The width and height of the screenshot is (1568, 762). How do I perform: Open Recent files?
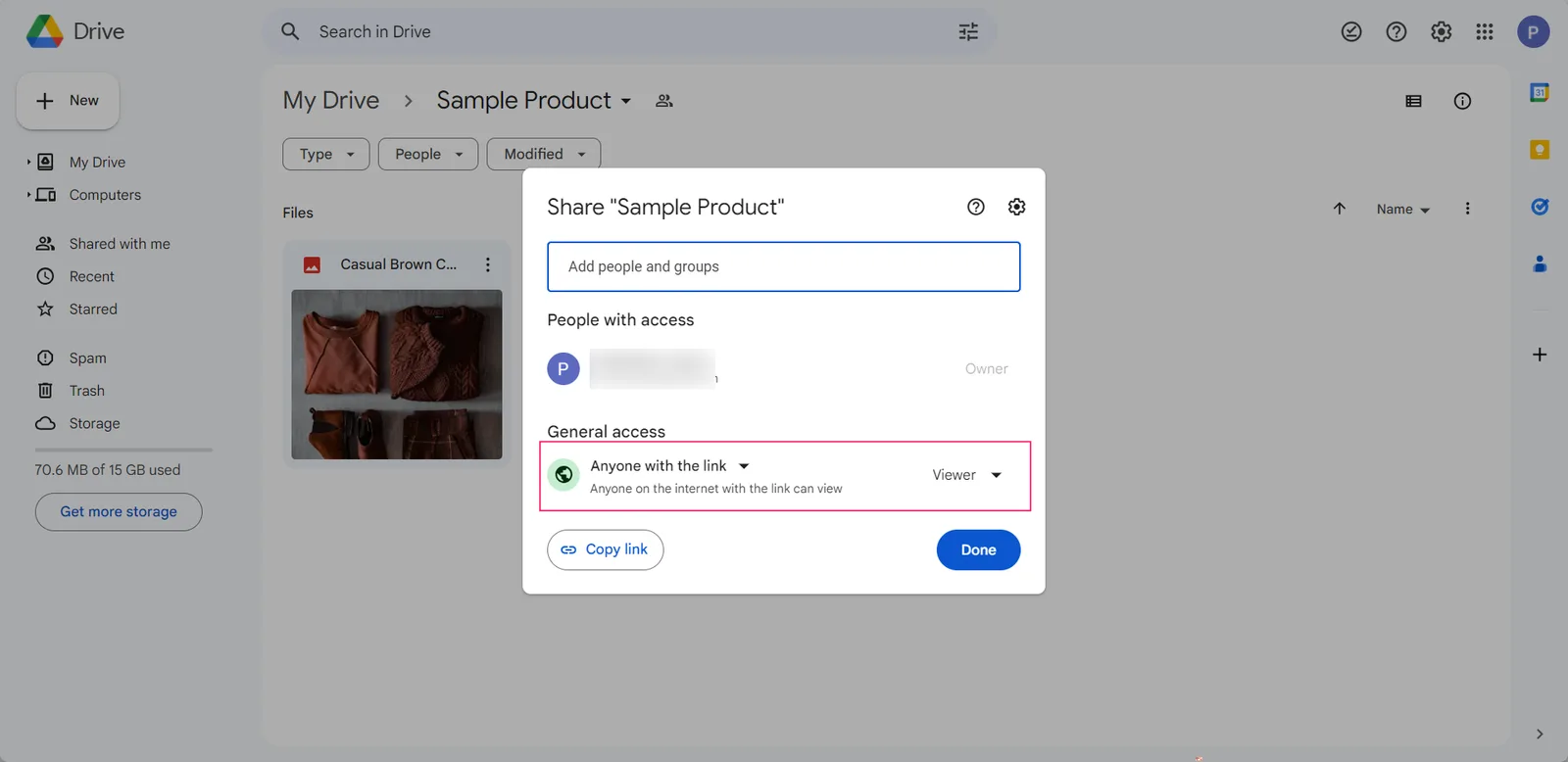(x=92, y=276)
